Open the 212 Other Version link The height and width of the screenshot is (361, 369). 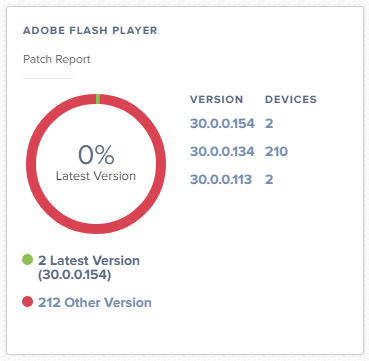point(95,302)
